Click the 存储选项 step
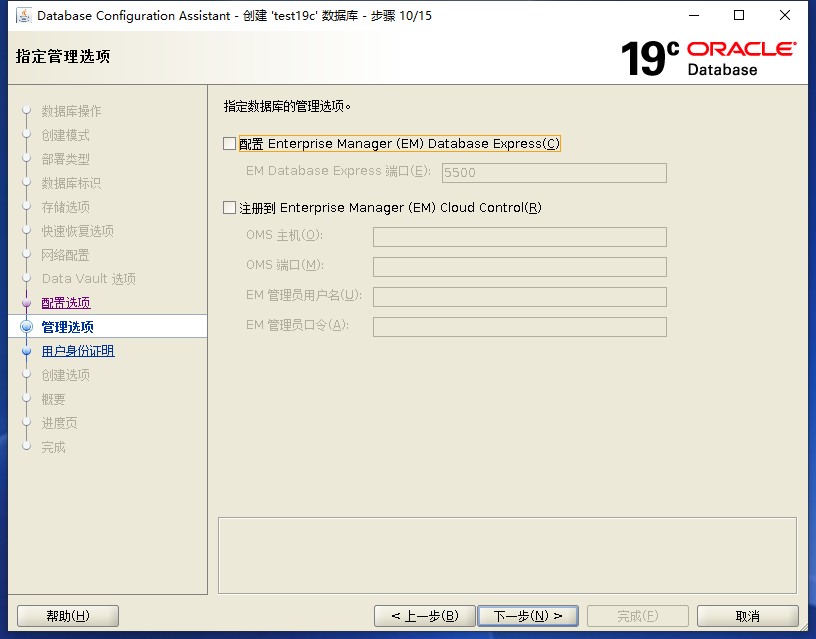 tap(66, 207)
